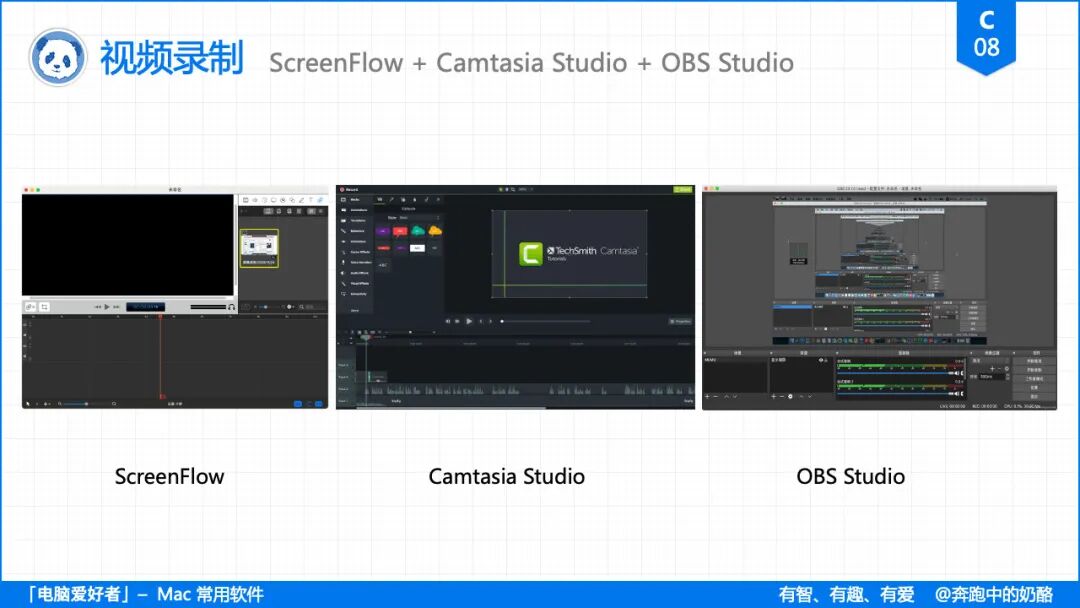This screenshot has width=1080, height=608.
Task: Click the OBS transition duration stepper
Action: [x=1008, y=377]
